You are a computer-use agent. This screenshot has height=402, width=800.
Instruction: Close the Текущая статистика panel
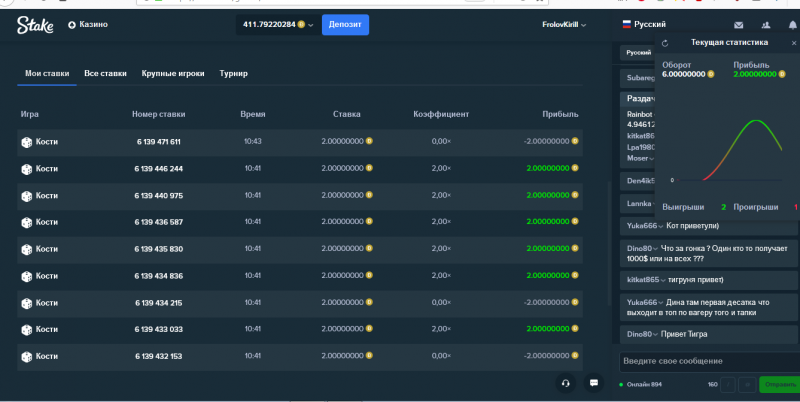pos(794,43)
